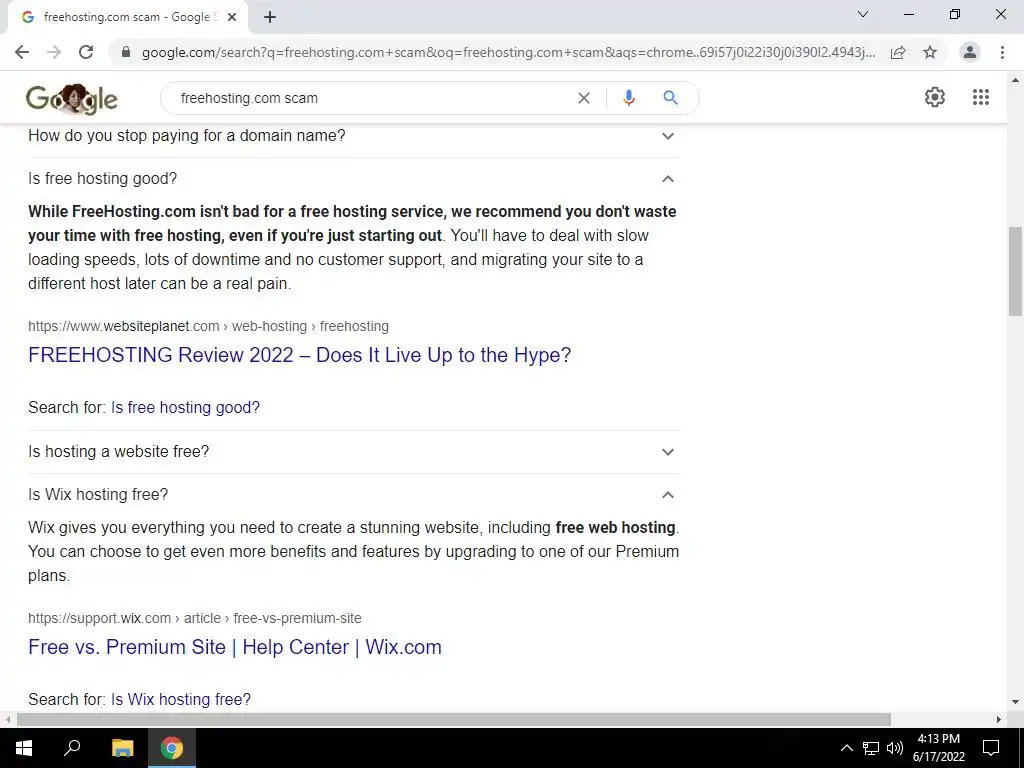The width and height of the screenshot is (1024, 768).
Task: Open the taskbar clock and date
Action: pos(938,748)
